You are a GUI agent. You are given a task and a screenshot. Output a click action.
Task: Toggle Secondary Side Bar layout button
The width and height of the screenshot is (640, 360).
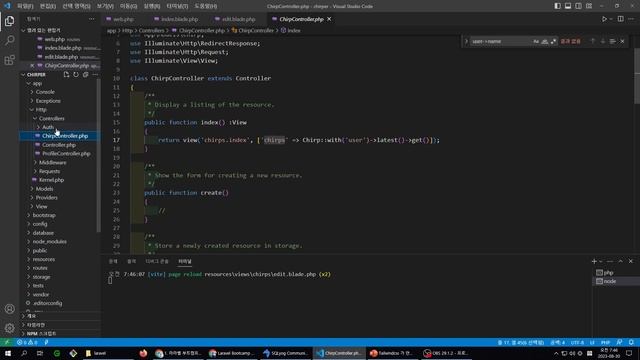[x=578, y=6]
